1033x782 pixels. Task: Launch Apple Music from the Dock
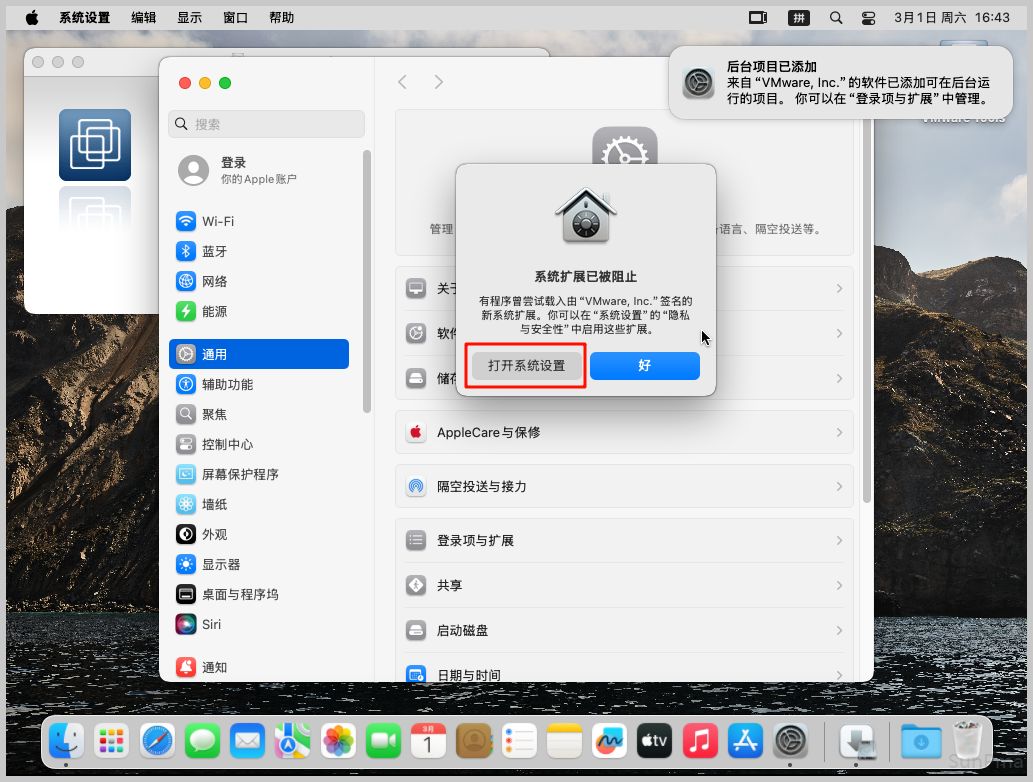(700, 741)
